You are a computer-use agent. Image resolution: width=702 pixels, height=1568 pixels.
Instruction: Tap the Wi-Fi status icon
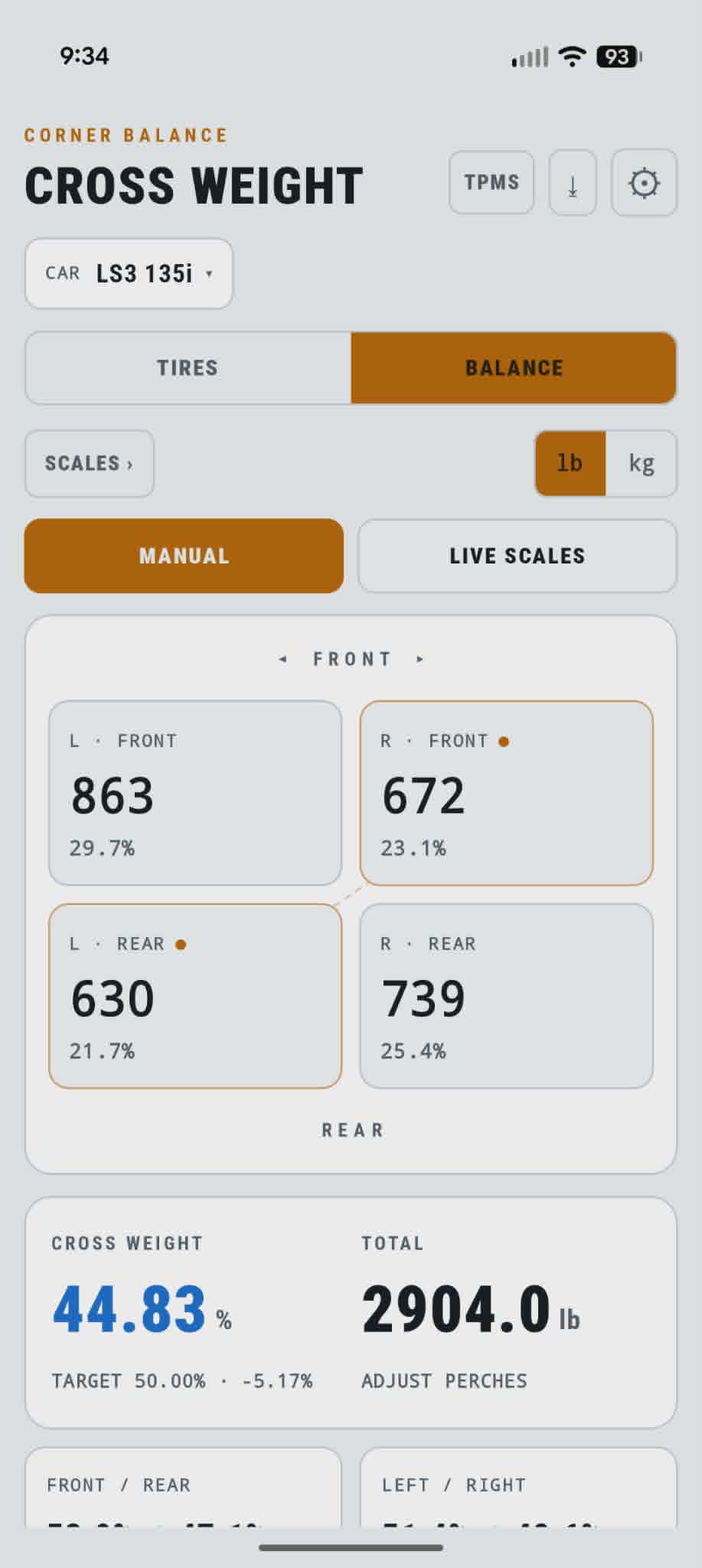coord(572,57)
